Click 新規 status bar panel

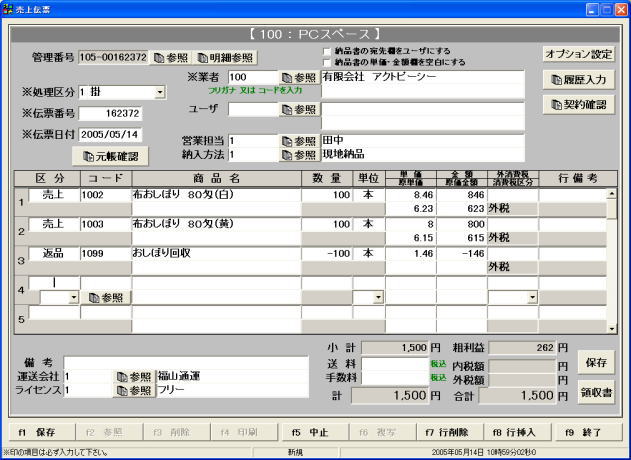(x=296, y=453)
